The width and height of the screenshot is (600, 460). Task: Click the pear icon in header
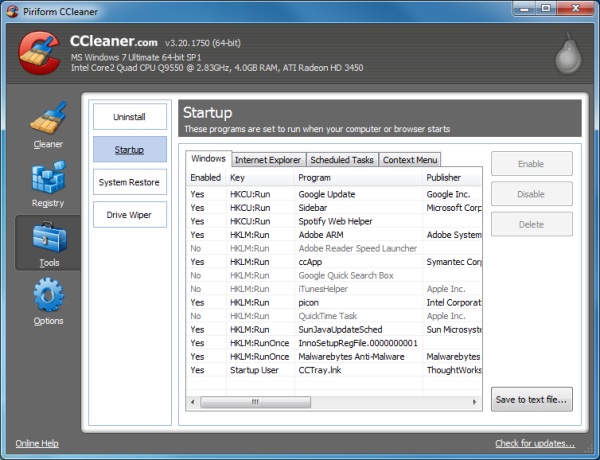pos(569,54)
